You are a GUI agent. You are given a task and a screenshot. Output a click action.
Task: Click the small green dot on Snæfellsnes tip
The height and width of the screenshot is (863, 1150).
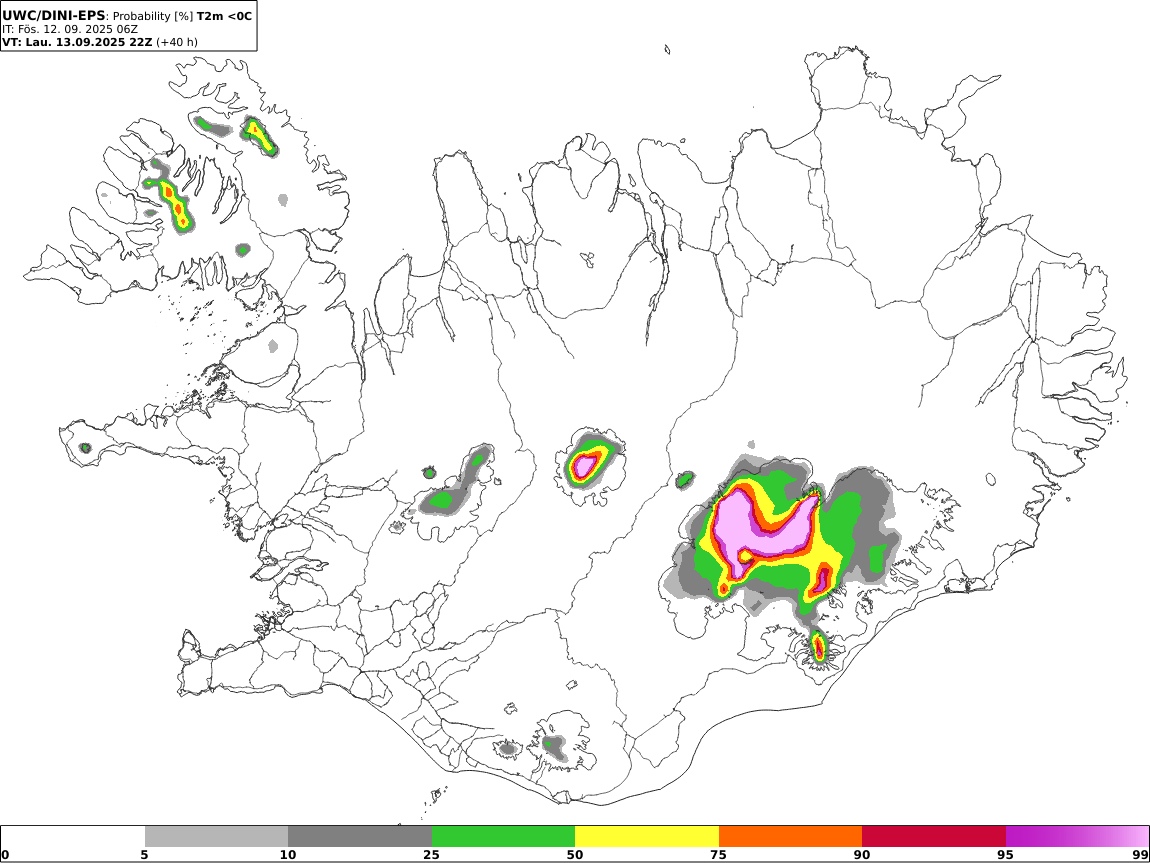(x=85, y=447)
